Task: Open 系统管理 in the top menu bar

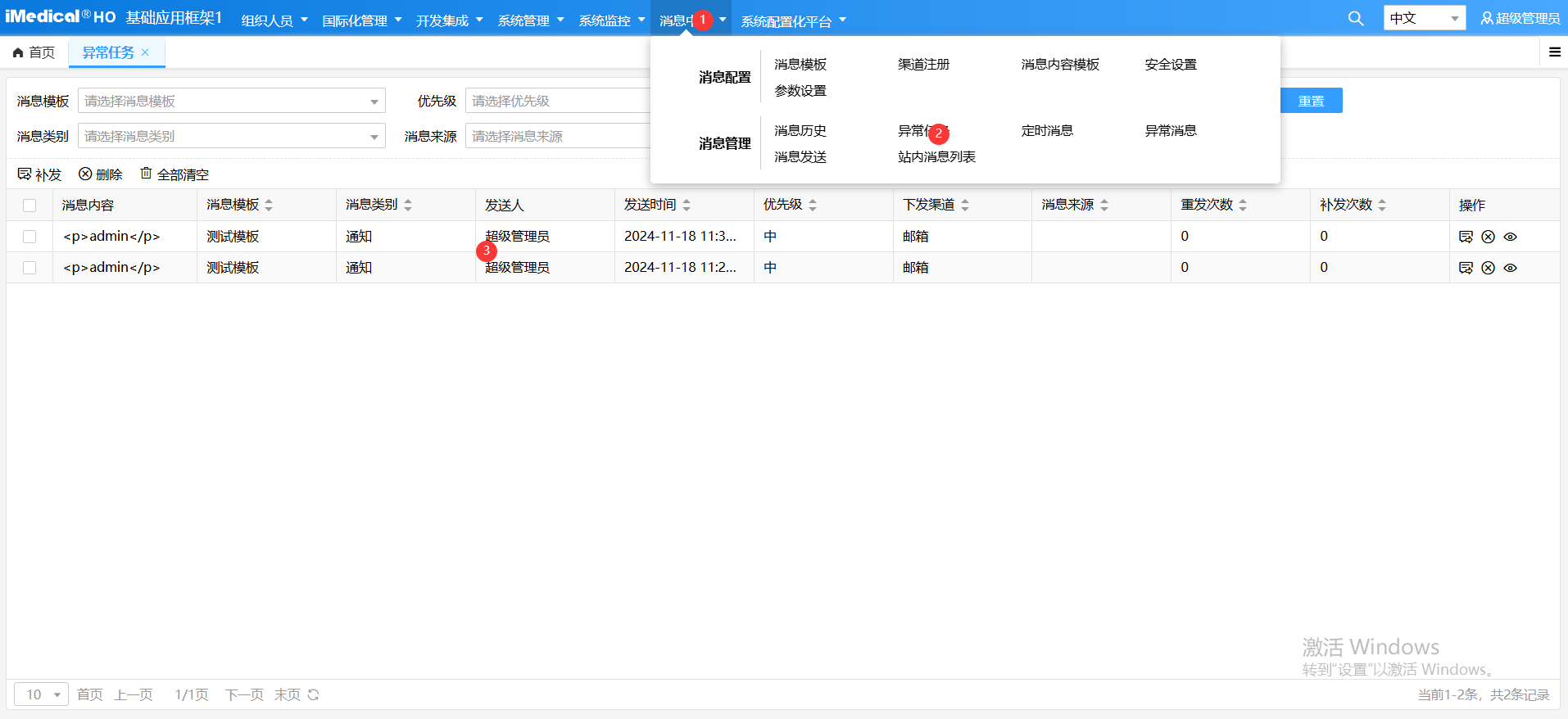Action: pos(530,20)
